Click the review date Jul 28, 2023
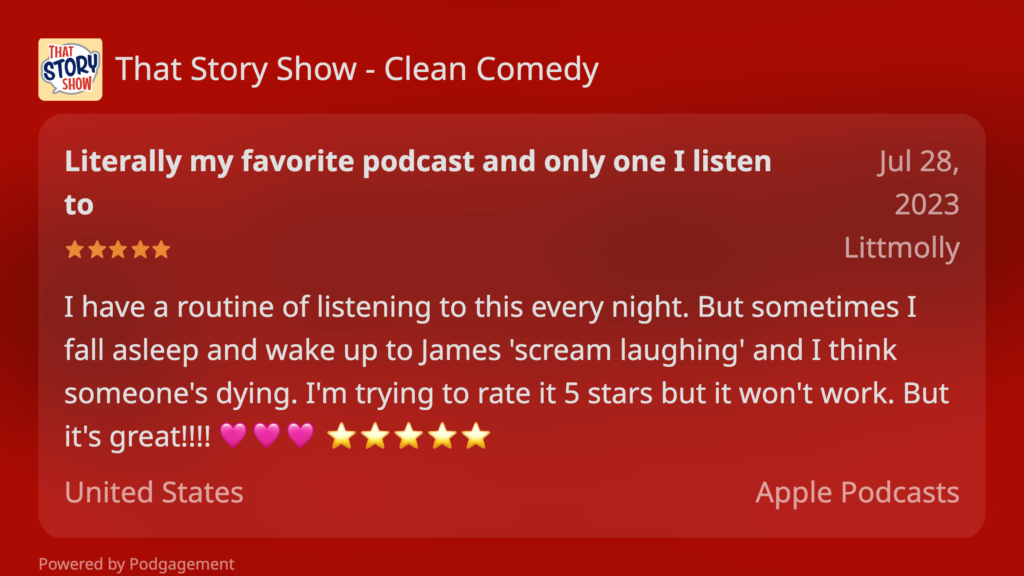The width and height of the screenshot is (1024, 576). pyautogui.click(x=918, y=182)
